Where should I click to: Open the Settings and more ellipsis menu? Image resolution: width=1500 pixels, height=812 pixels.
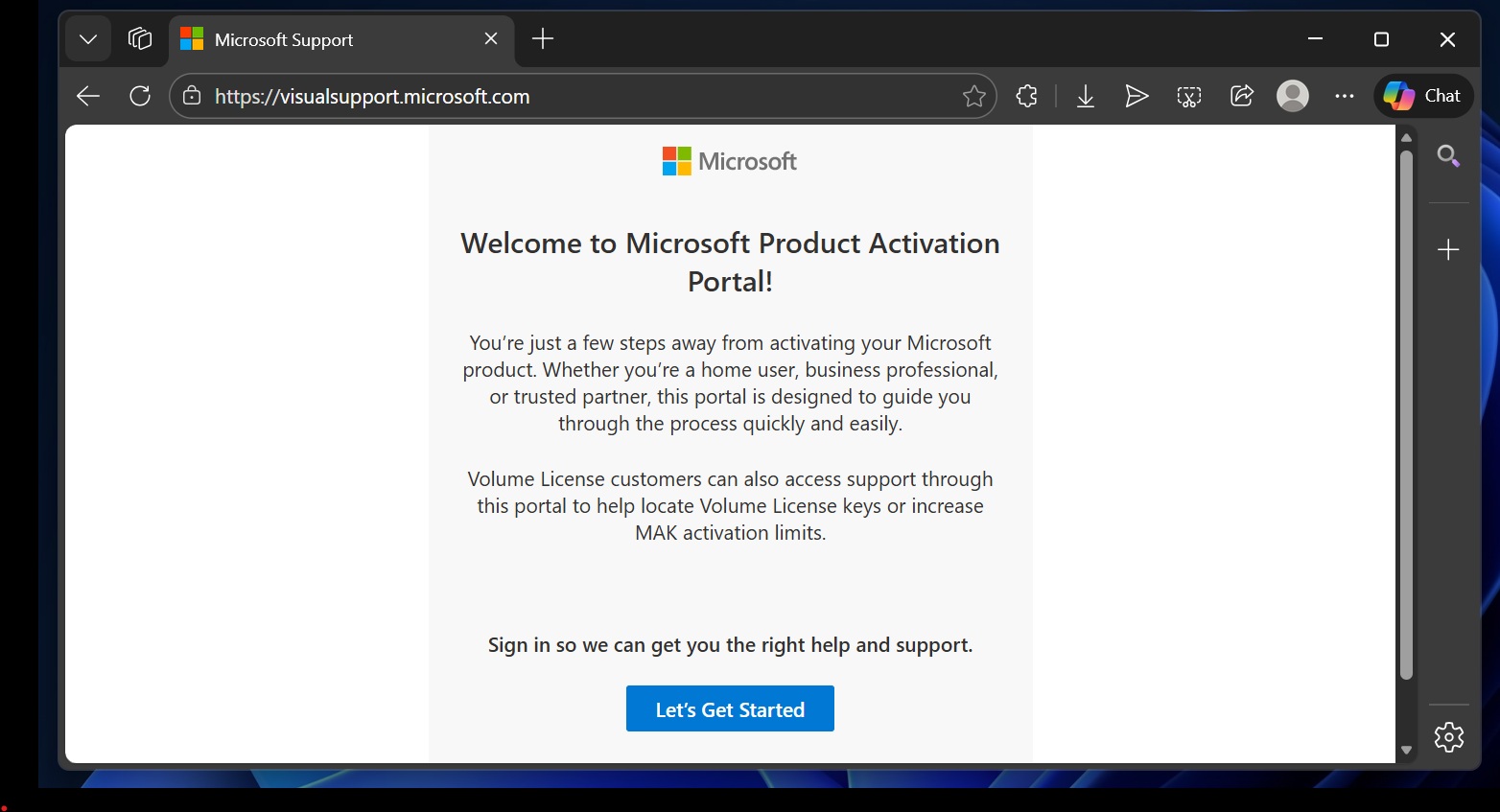(x=1345, y=96)
